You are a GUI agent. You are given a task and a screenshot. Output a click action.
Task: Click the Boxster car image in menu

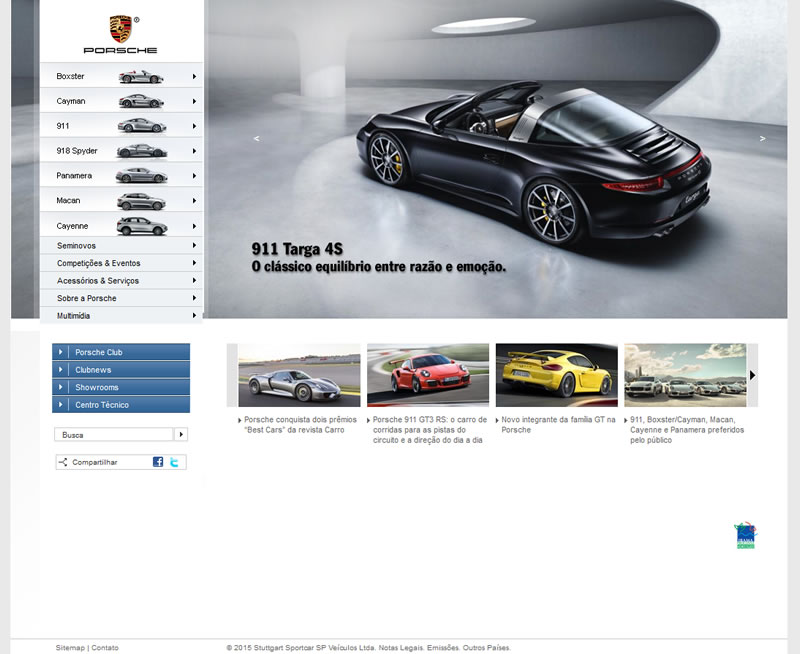141,77
